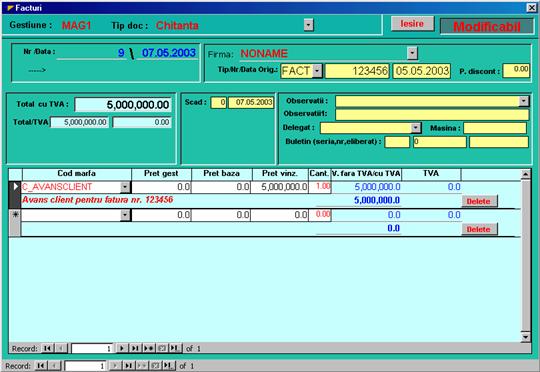Open the FACT document type dropdown
Image resolution: width=540 pixels, height=372 pixels.
click(x=317, y=71)
